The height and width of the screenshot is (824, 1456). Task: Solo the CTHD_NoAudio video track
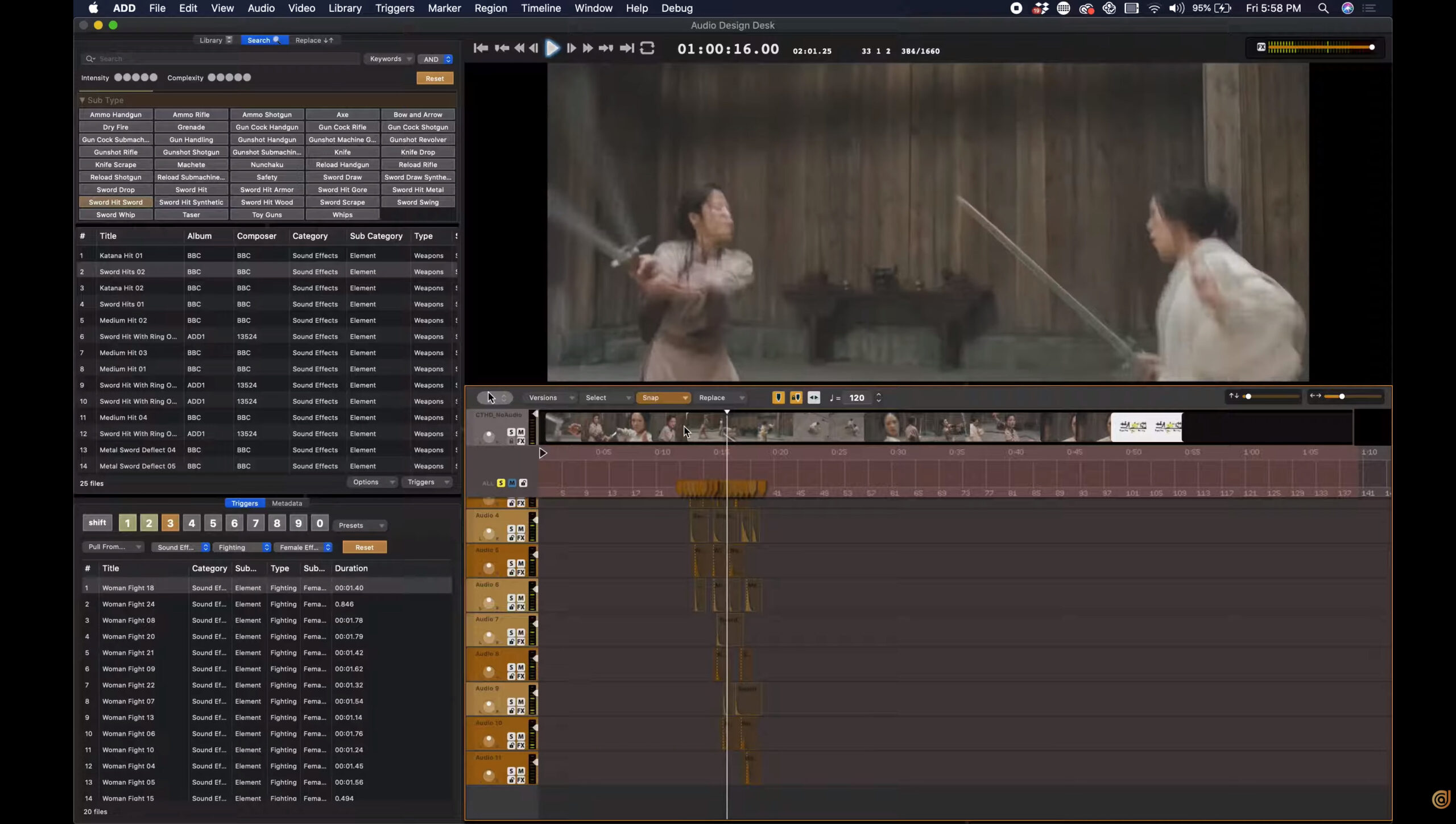click(511, 432)
